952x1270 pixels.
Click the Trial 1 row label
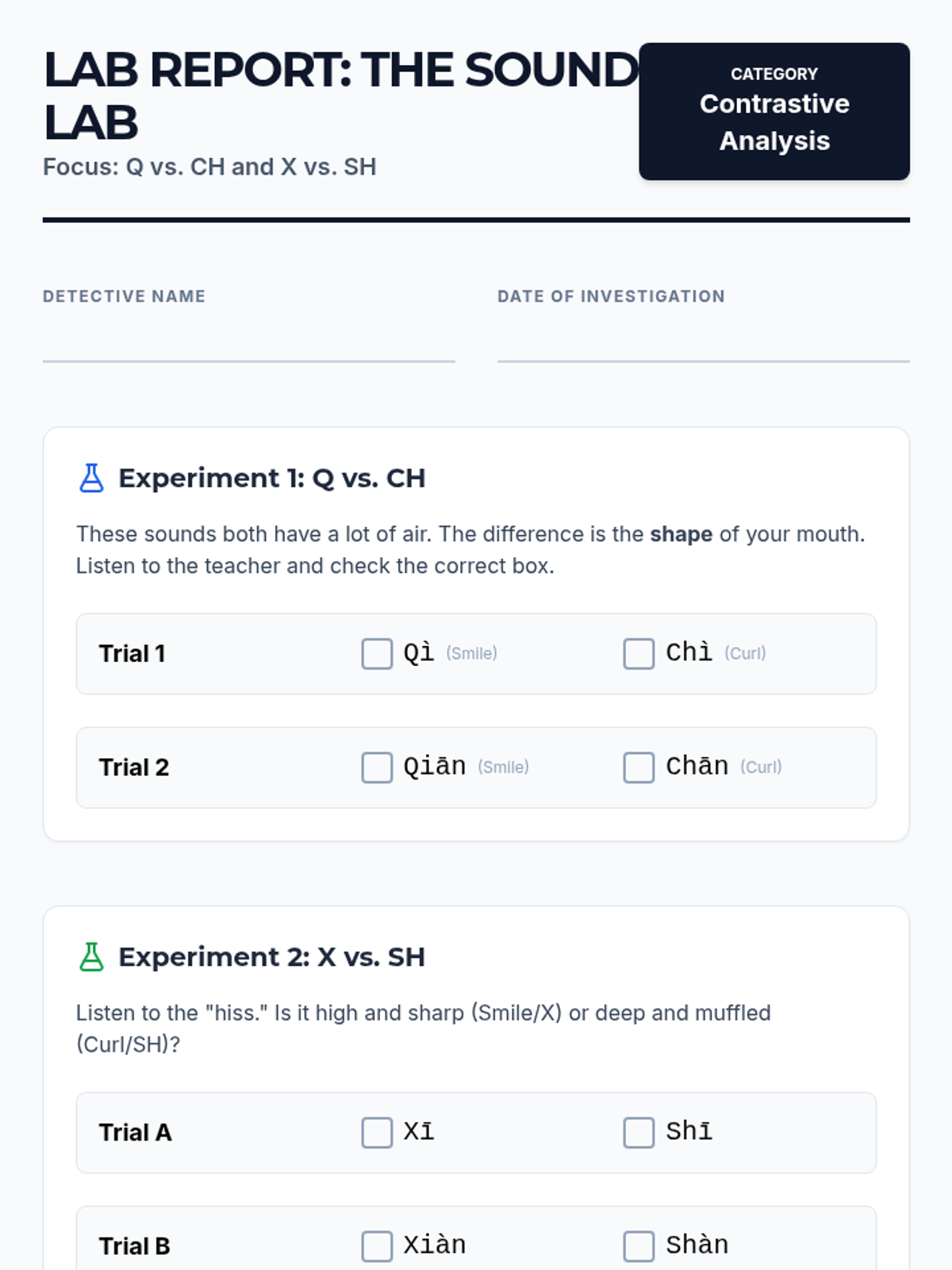(132, 654)
